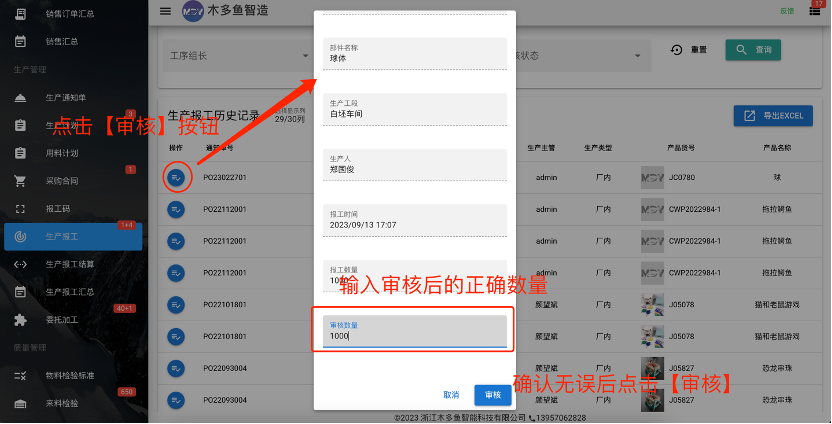
Task: Click 取消 to cancel the dialog
Action: 451,395
